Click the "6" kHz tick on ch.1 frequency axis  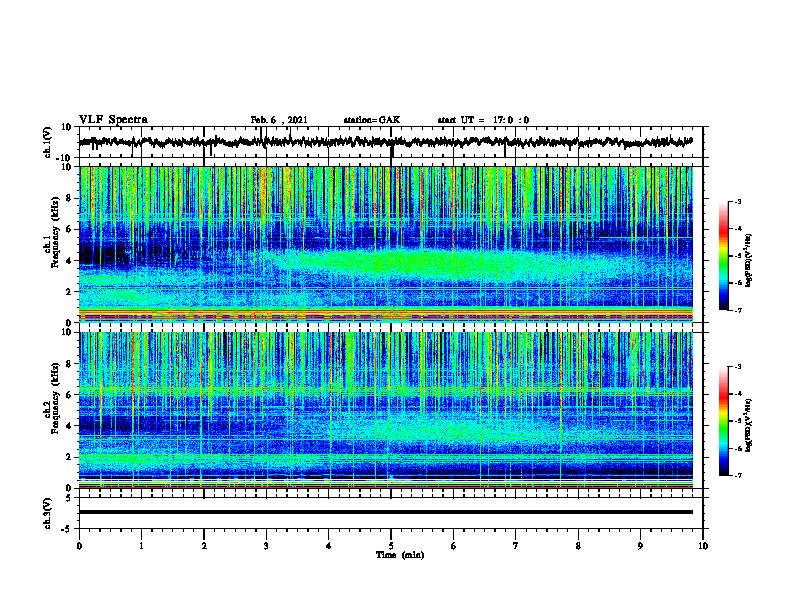point(69,229)
